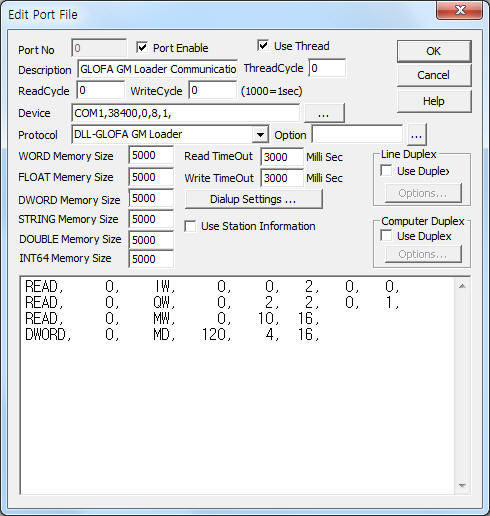Close the Edit Port File dialog
The height and width of the screenshot is (516, 490).
[460, 10]
